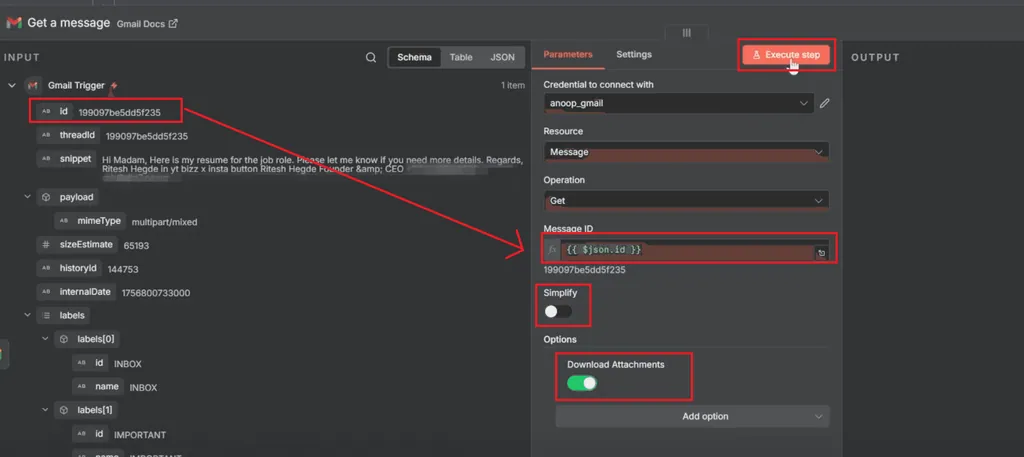The width and height of the screenshot is (1024, 457).
Task: Click the Message ID expression field
Action: [x=687, y=250]
